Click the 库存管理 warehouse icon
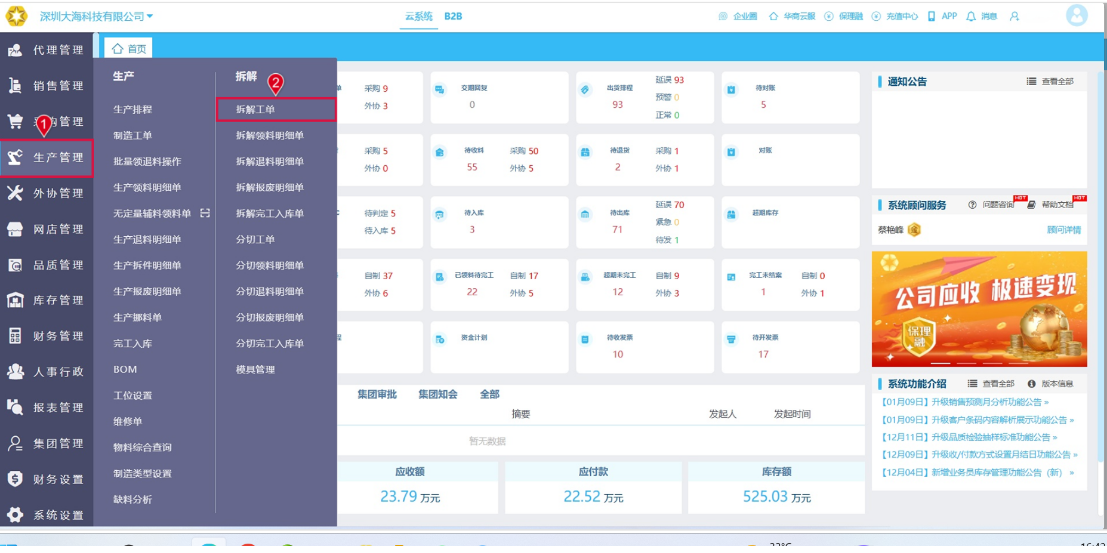The width and height of the screenshot is (1107, 553). click(15, 300)
